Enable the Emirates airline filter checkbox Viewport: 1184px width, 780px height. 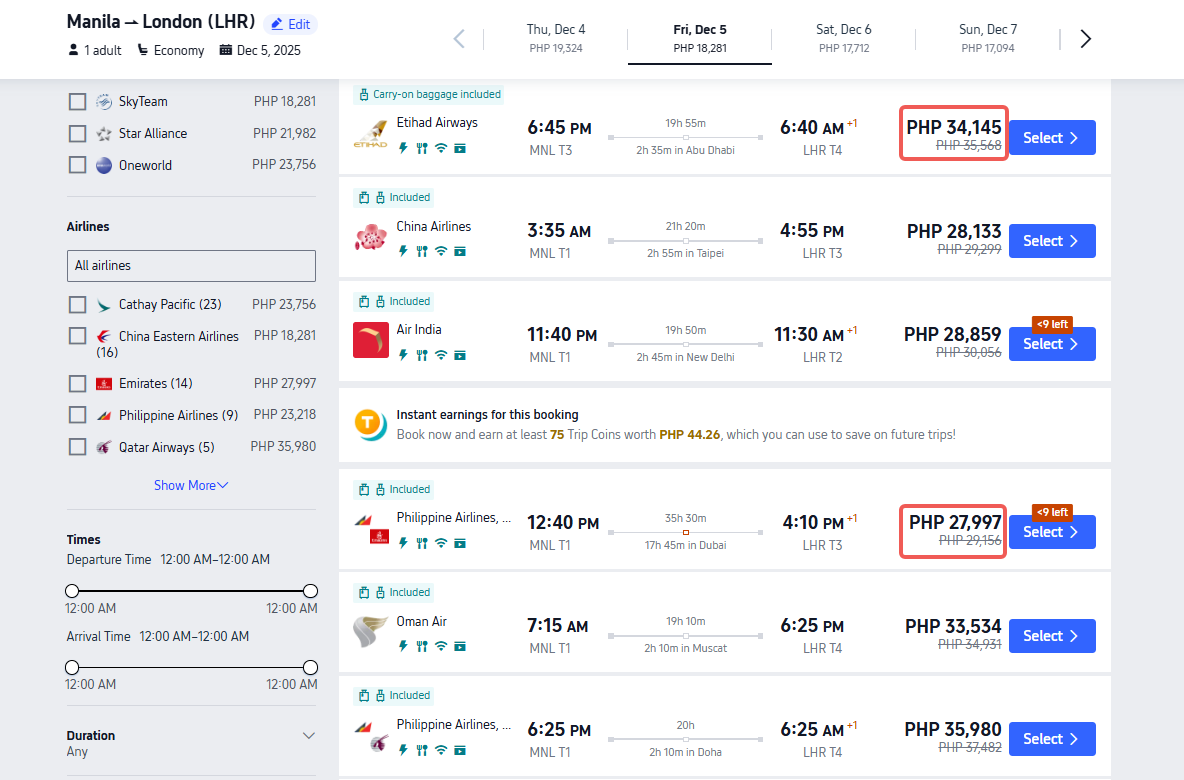point(77,383)
